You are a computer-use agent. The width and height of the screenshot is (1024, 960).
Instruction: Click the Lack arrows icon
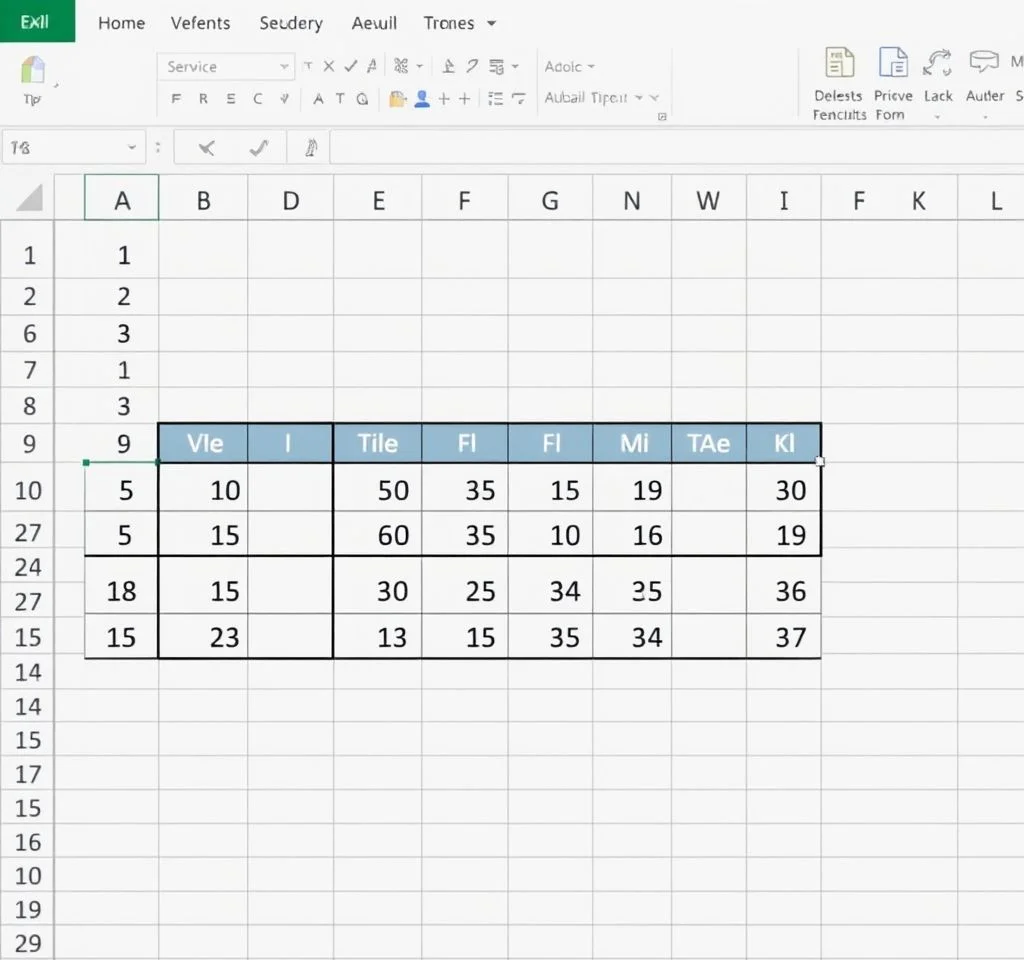[938, 63]
